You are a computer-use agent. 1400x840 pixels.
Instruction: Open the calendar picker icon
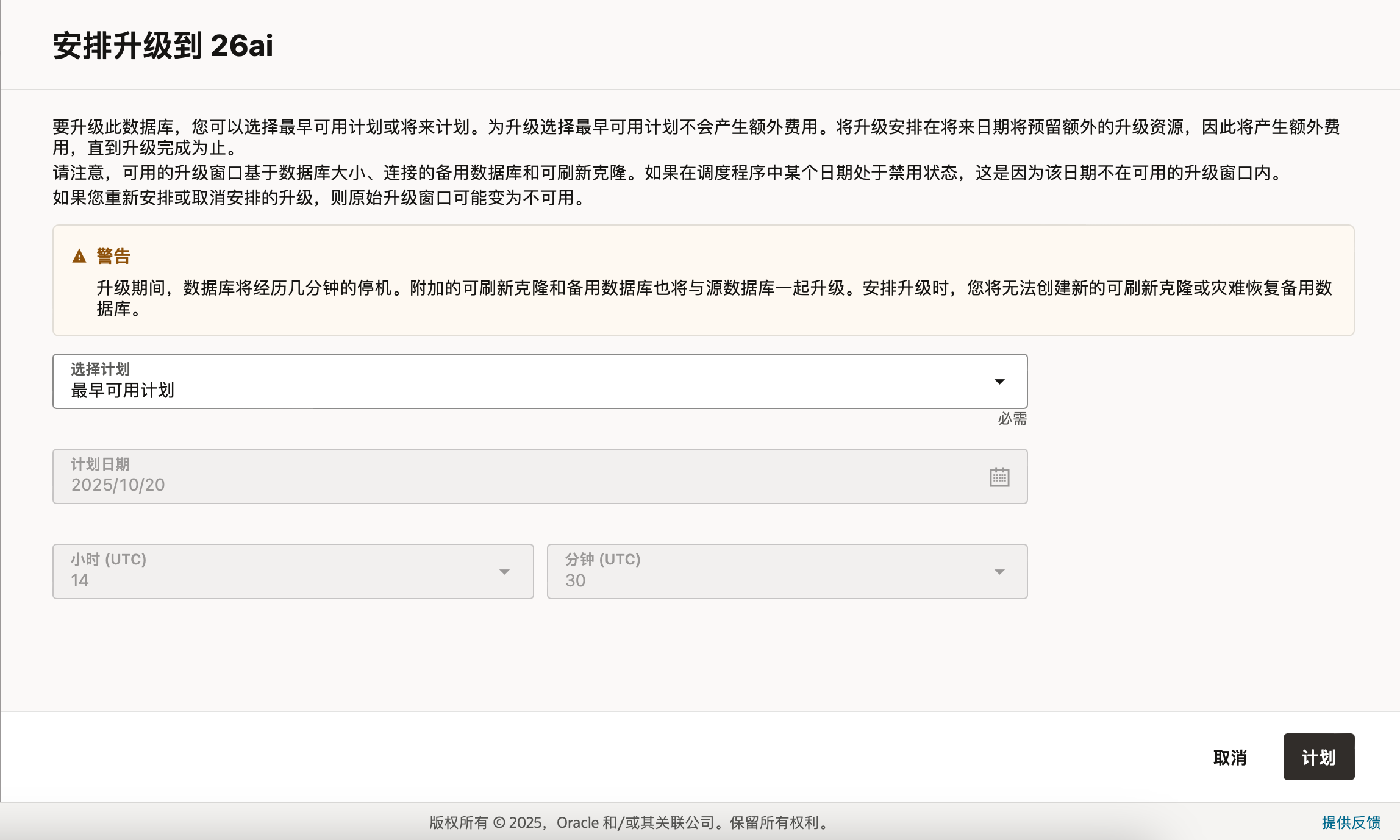click(999, 477)
